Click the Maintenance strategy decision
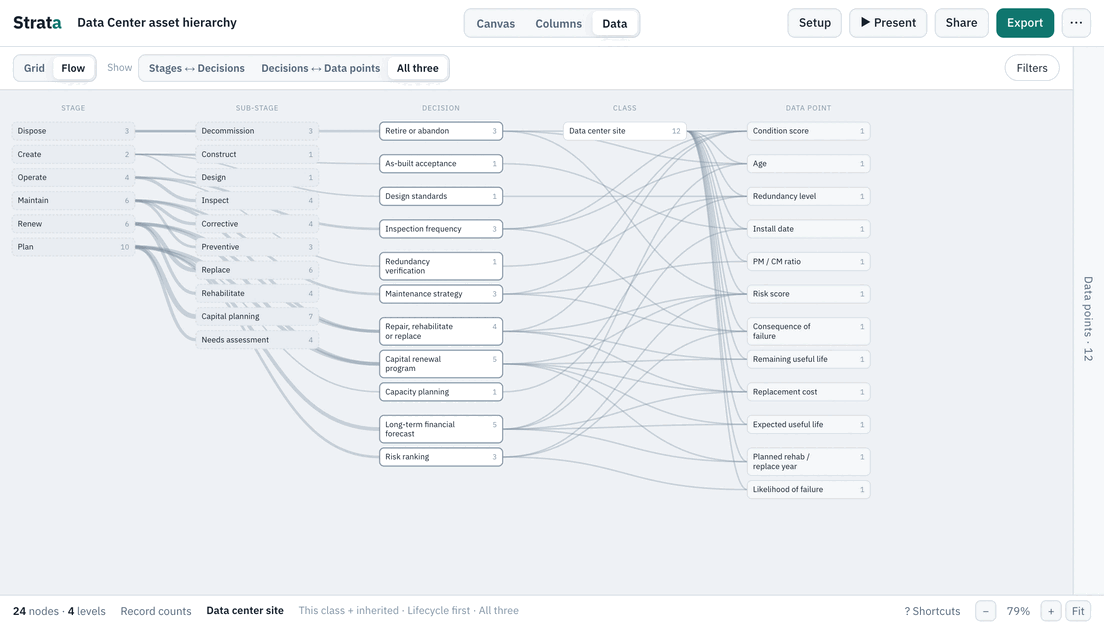This screenshot has height=626, width=1104. [x=441, y=294]
